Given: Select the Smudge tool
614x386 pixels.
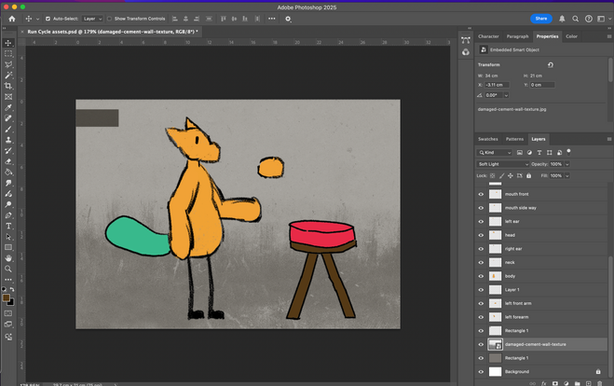Looking at the screenshot, I should [x=8, y=183].
